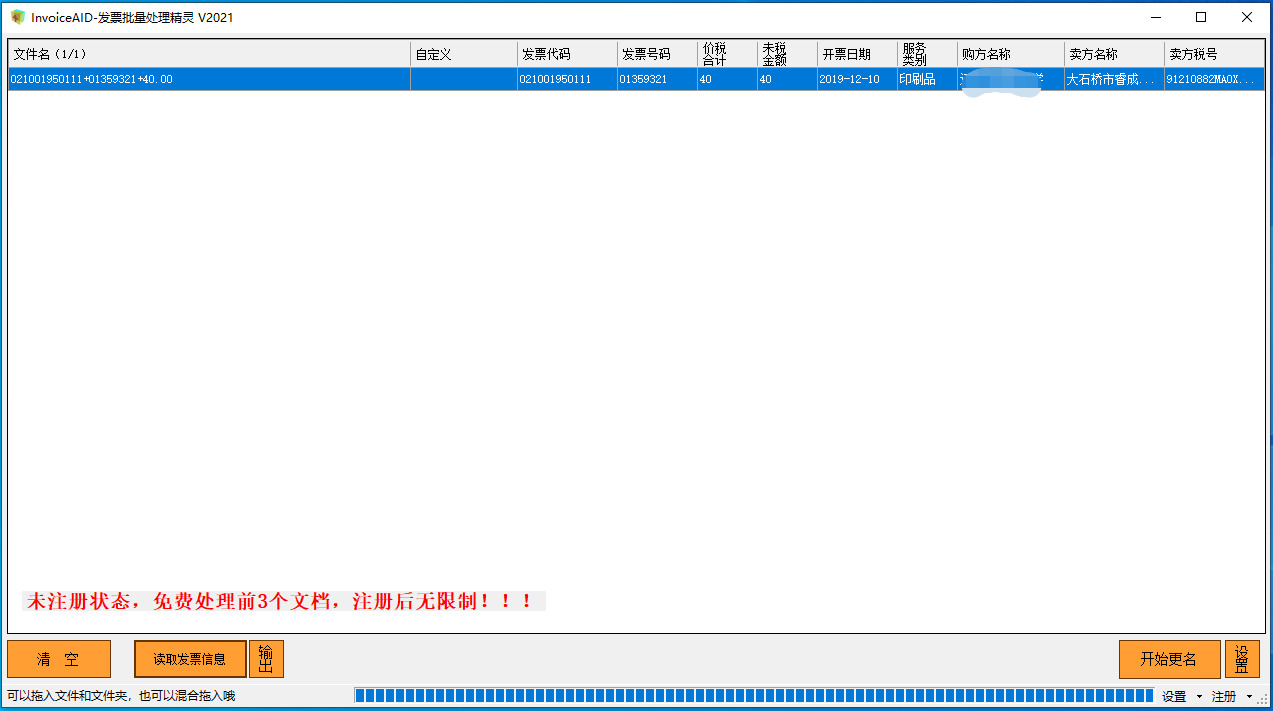Close the InvoiceAID window

pos(1246,17)
